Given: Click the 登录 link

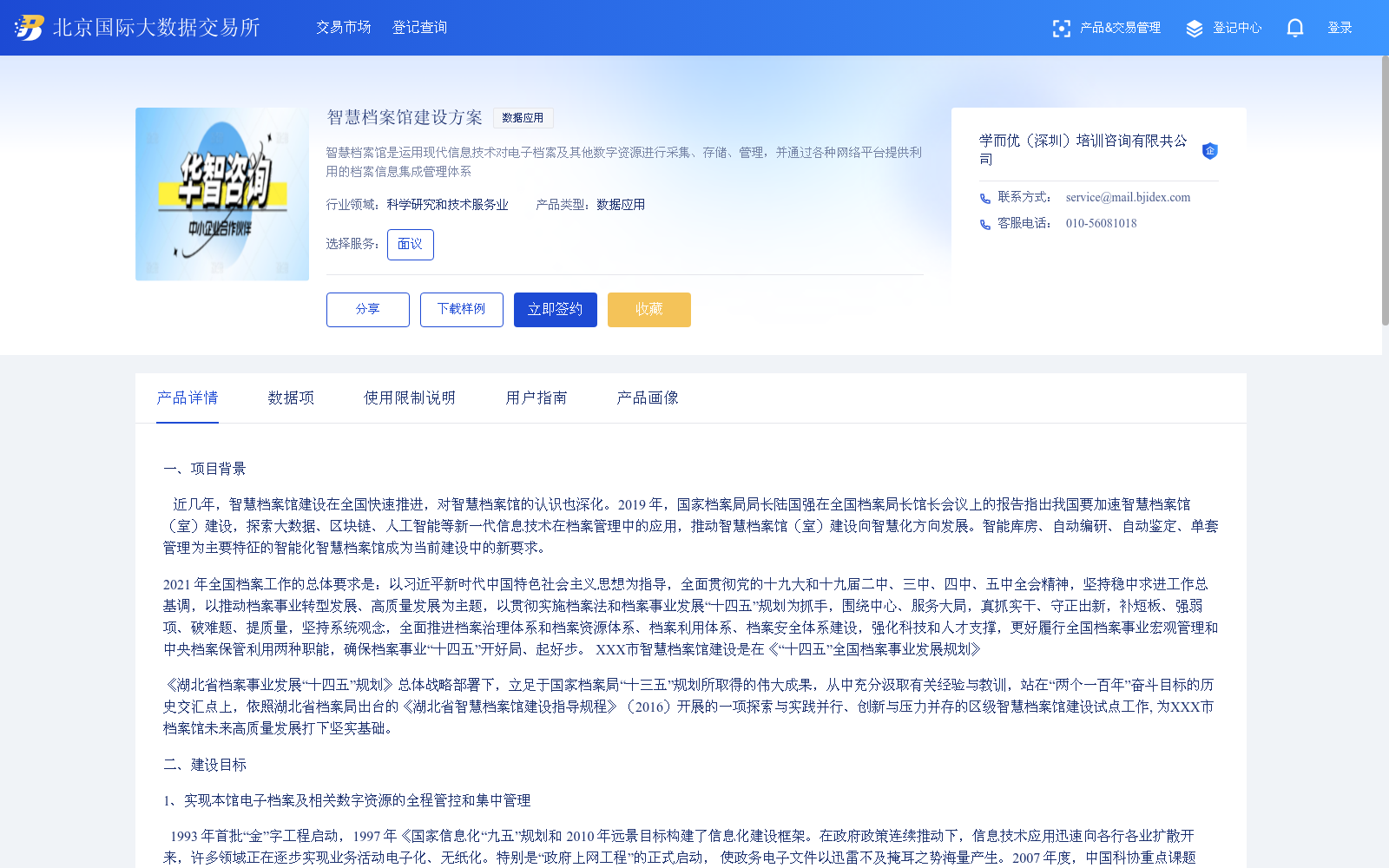Looking at the screenshot, I should pos(1340,28).
